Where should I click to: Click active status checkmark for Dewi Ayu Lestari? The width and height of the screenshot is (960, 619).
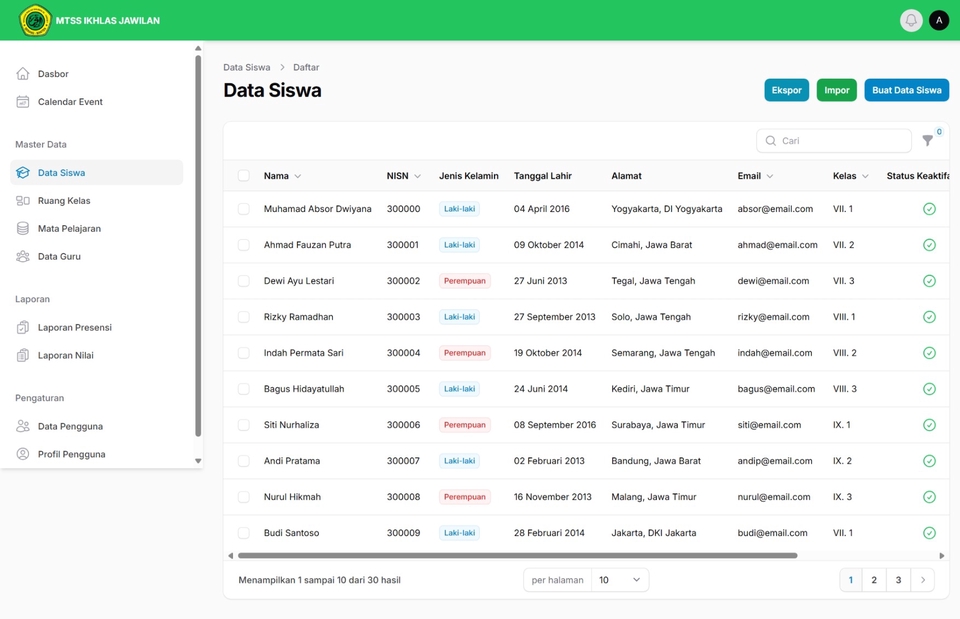coord(929,281)
